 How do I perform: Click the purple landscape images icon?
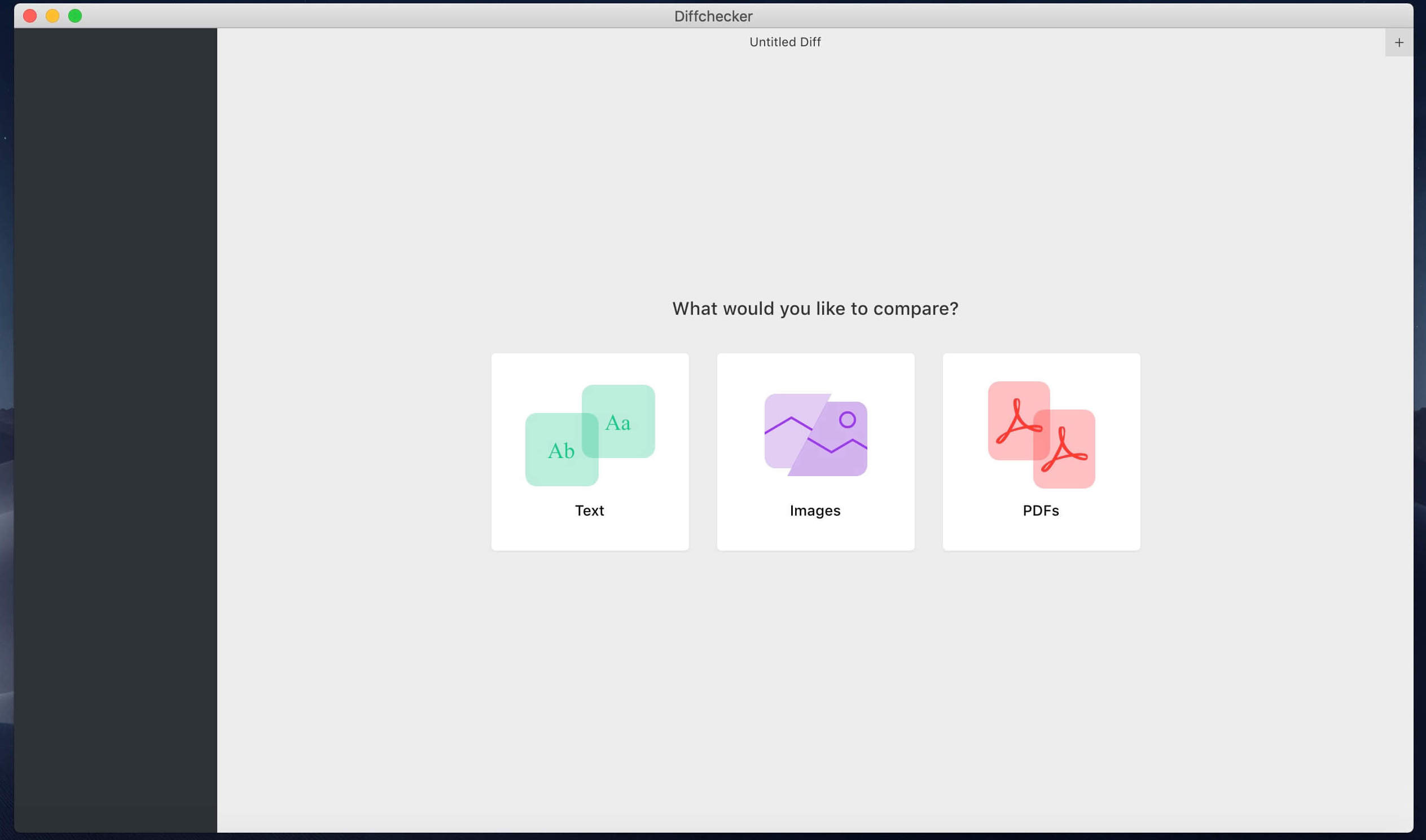point(815,435)
